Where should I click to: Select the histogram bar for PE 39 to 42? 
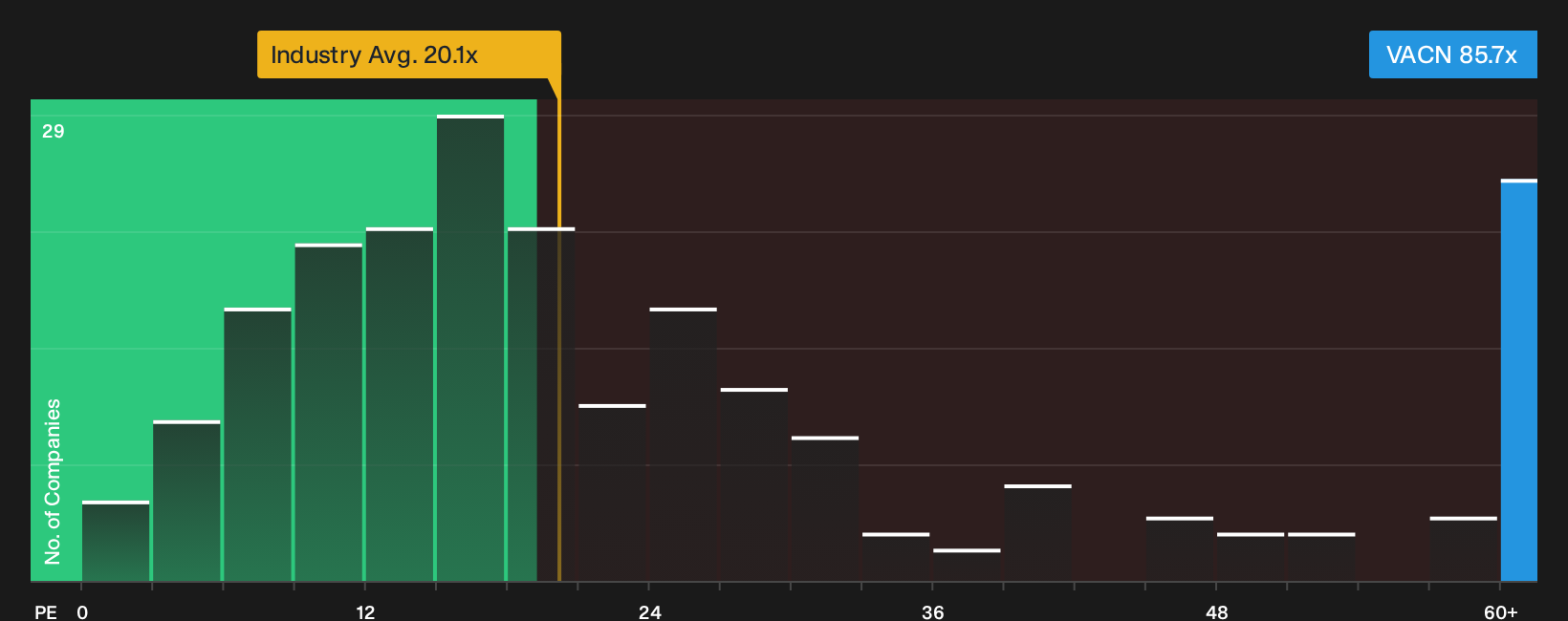click(1037, 533)
